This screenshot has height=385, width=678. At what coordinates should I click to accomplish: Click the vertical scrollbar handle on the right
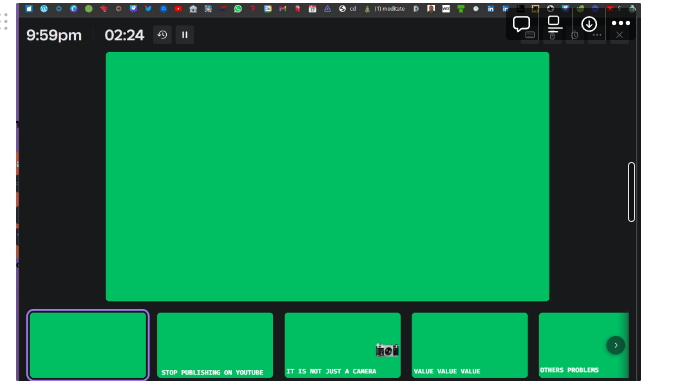[x=631, y=192]
